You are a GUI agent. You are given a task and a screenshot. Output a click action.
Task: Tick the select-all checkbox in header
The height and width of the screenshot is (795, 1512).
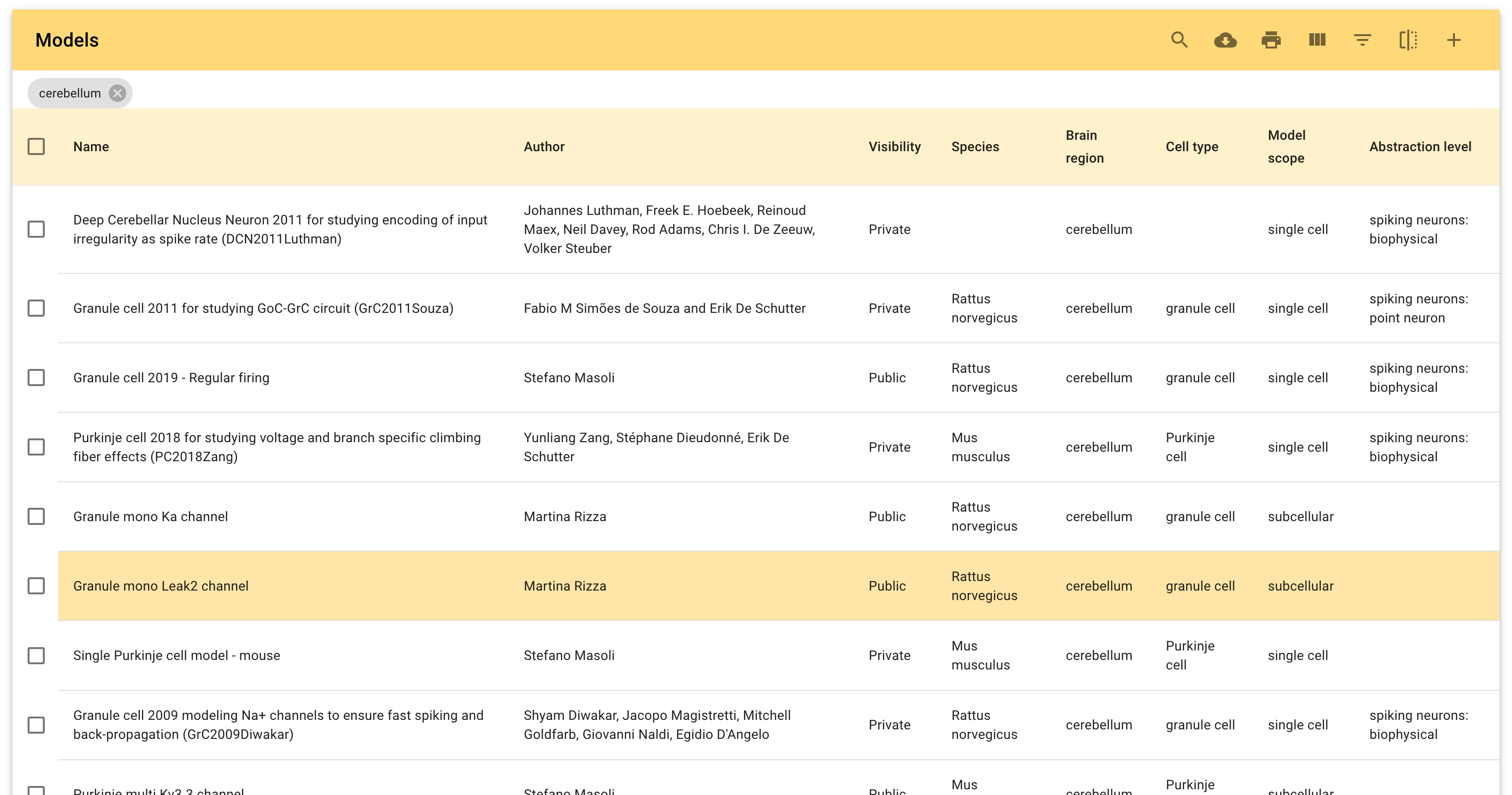[x=36, y=146]
